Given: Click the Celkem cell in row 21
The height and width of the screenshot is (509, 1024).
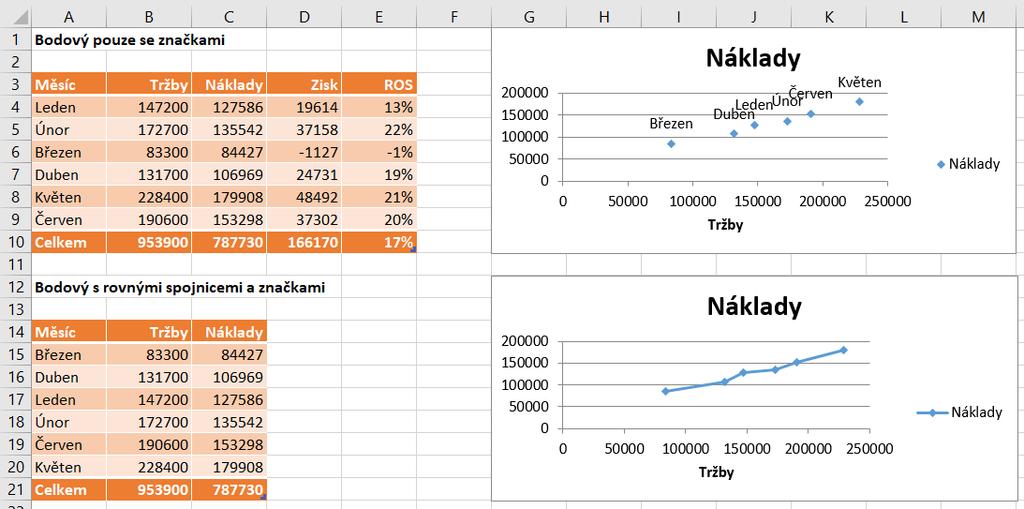Looking at the screenshot, I should click(x=69, y=490).
